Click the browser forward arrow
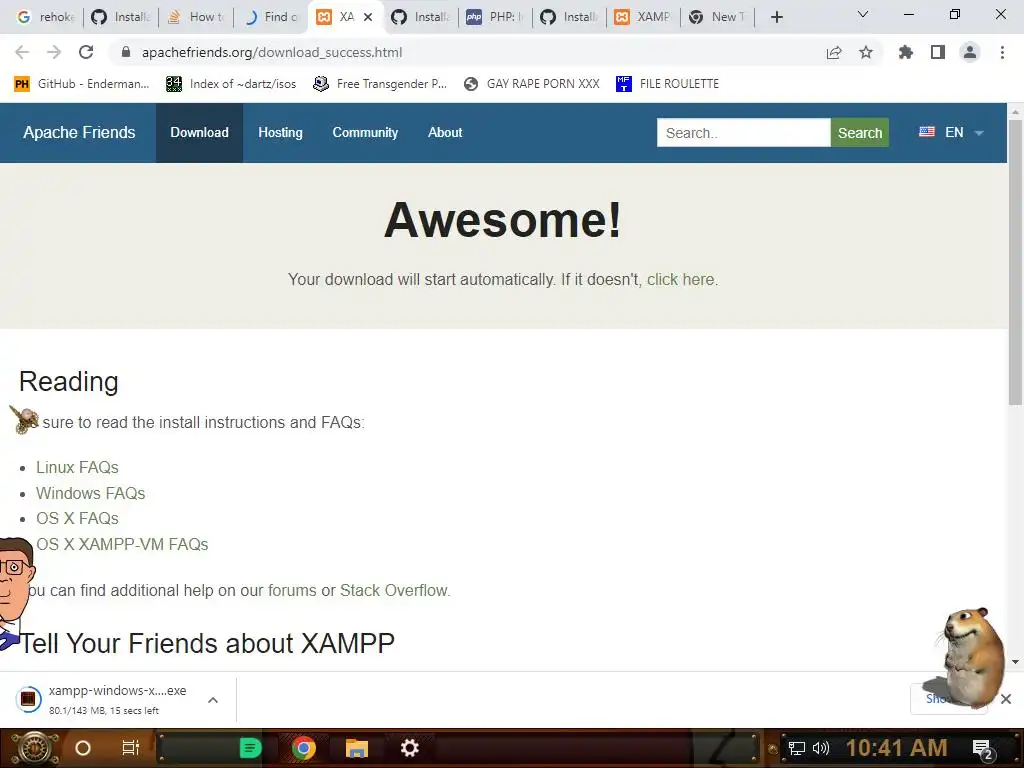The height and width of the screenshot is (768, 1024). [x=54, y=52]
